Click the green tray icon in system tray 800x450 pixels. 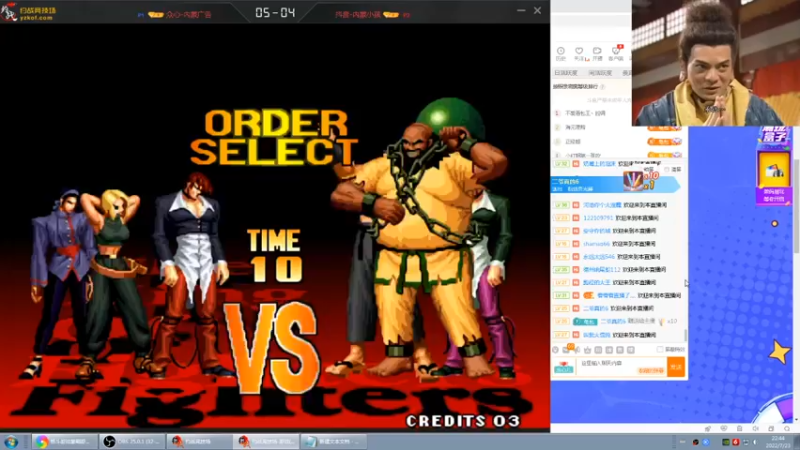(726, 442)
